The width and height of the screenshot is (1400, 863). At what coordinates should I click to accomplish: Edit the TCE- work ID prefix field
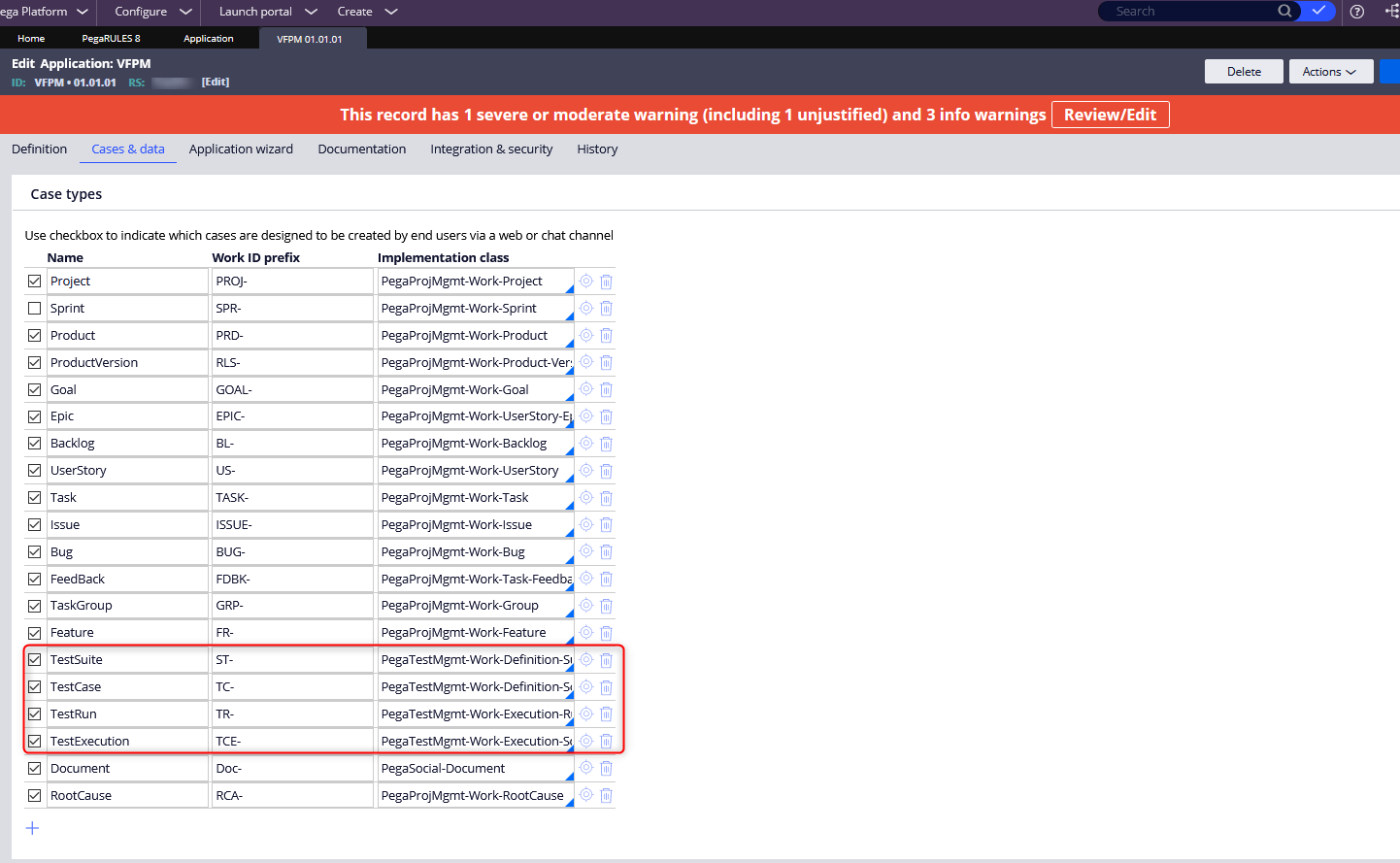click(292, 741)
